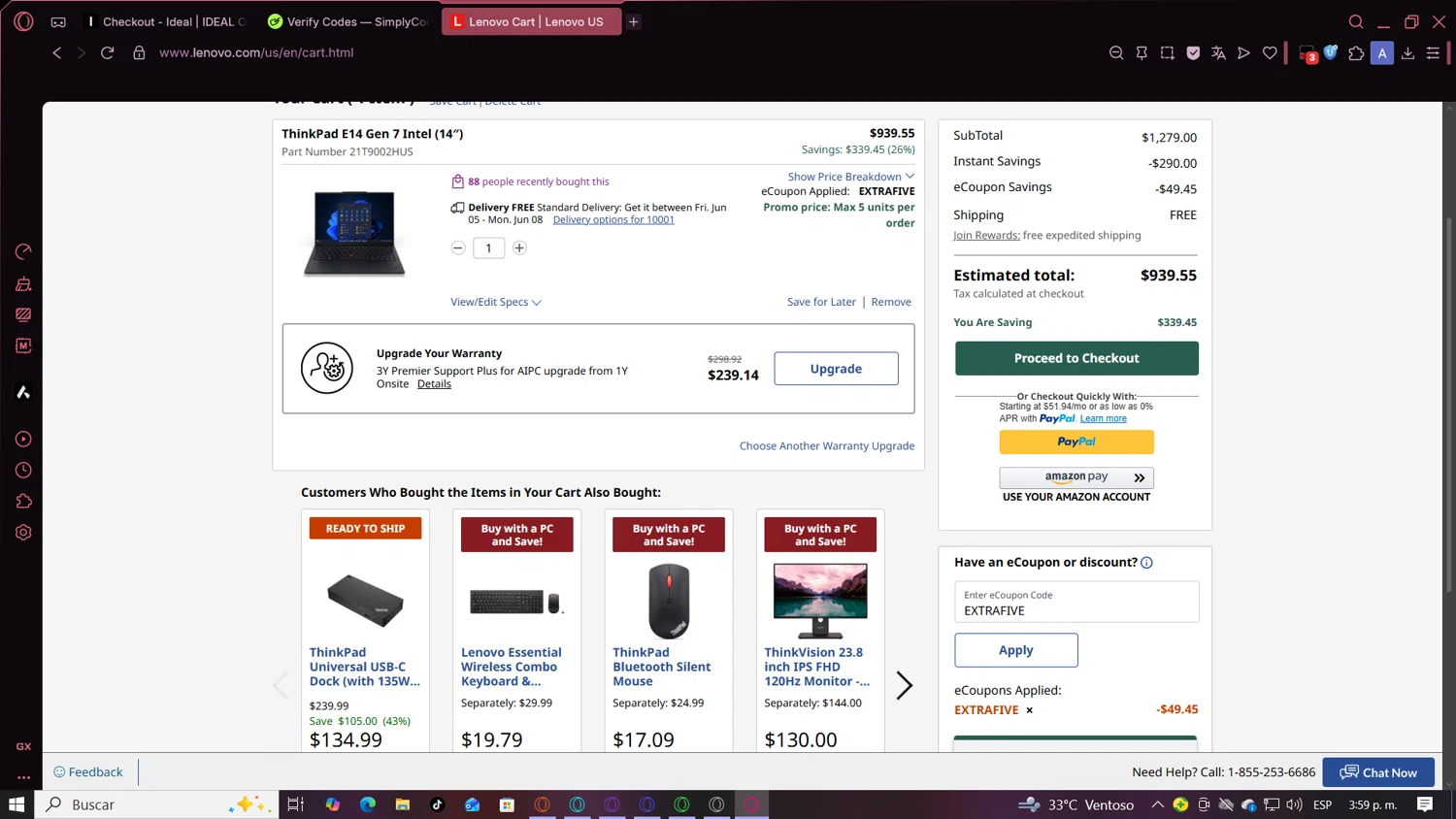The width and height of the screenshot is (1456, 819).
Task: Decrease quantity with minus button
Action: 458,248
